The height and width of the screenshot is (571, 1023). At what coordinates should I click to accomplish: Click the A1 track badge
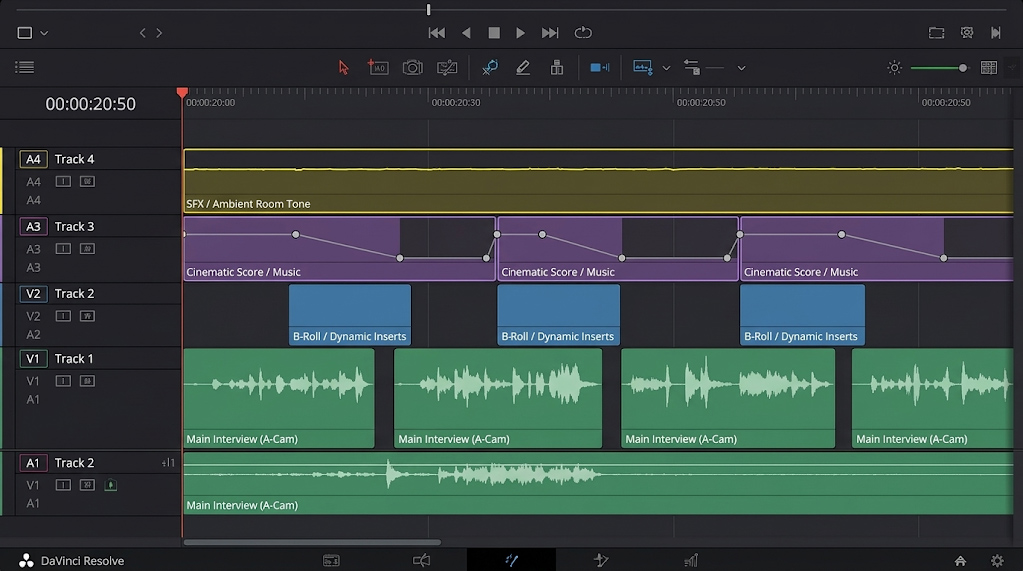[33, 463]
